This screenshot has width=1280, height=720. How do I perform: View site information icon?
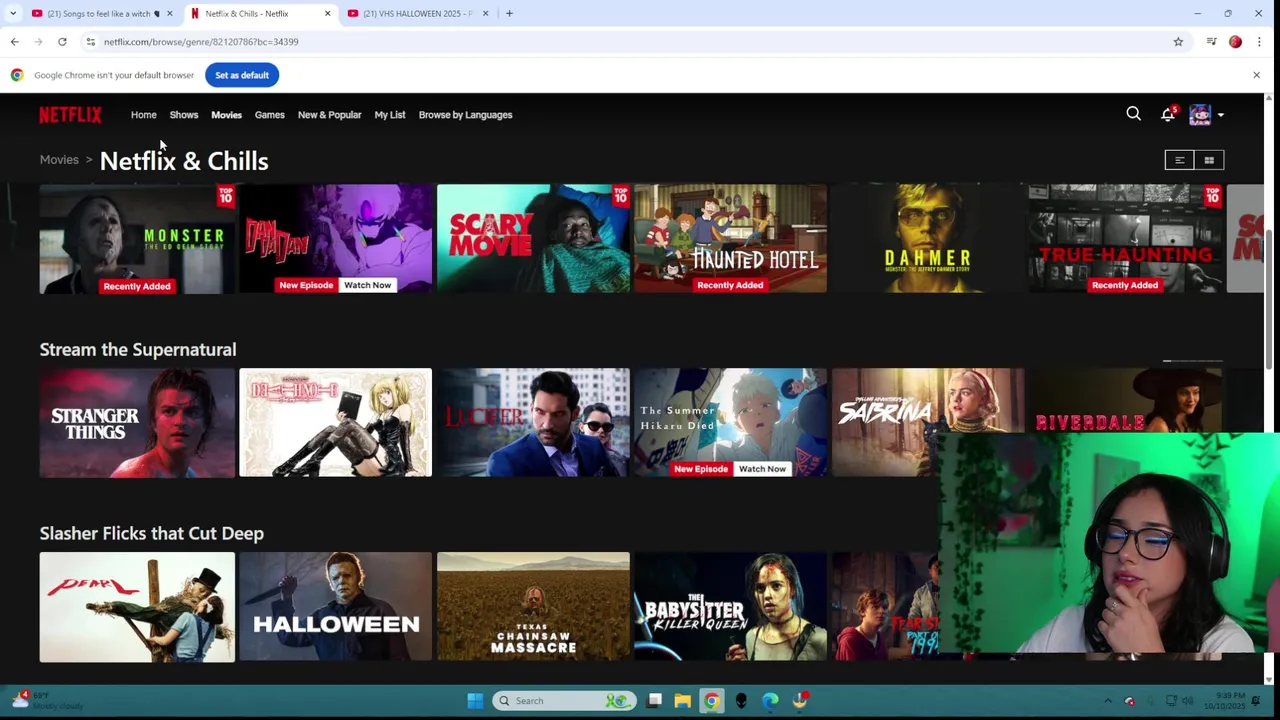(x=90, y=42)
